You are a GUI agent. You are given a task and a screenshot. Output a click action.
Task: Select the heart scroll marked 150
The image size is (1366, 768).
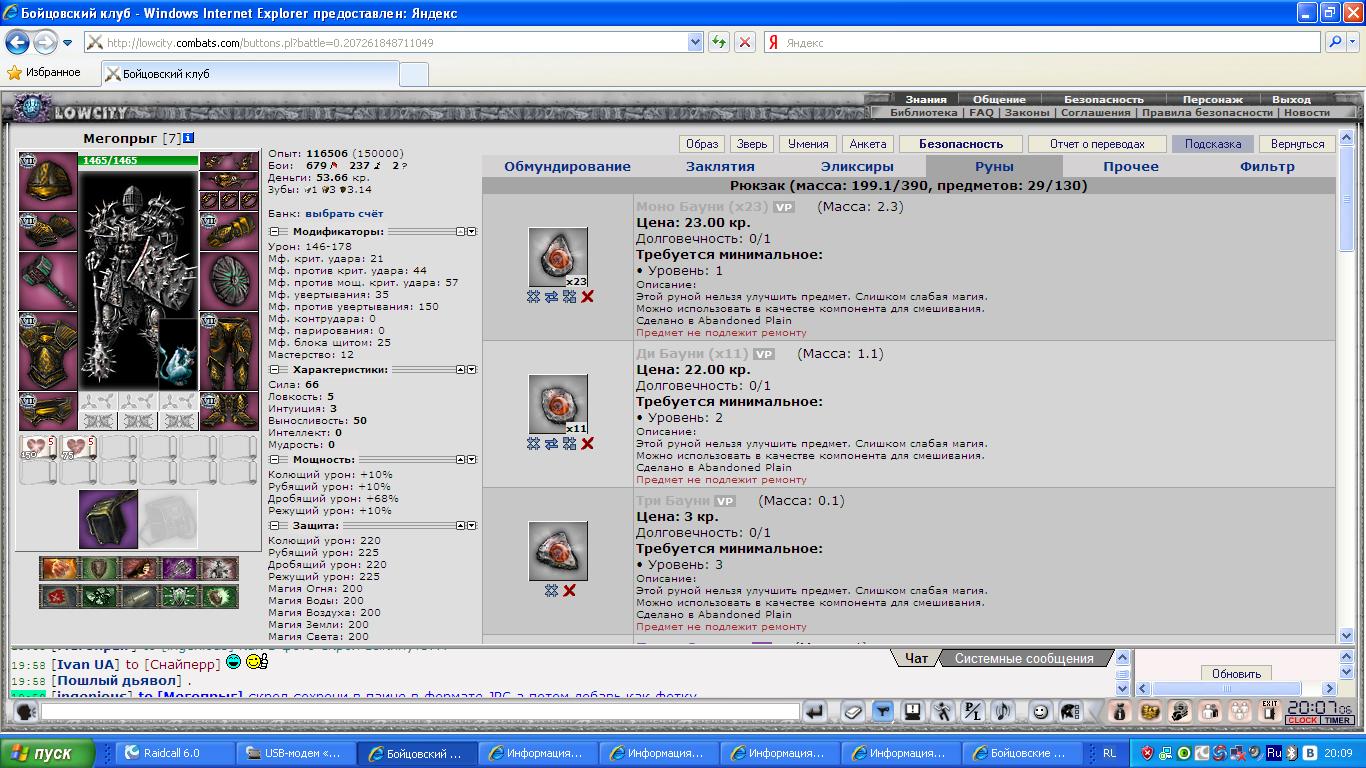point(38,448)
